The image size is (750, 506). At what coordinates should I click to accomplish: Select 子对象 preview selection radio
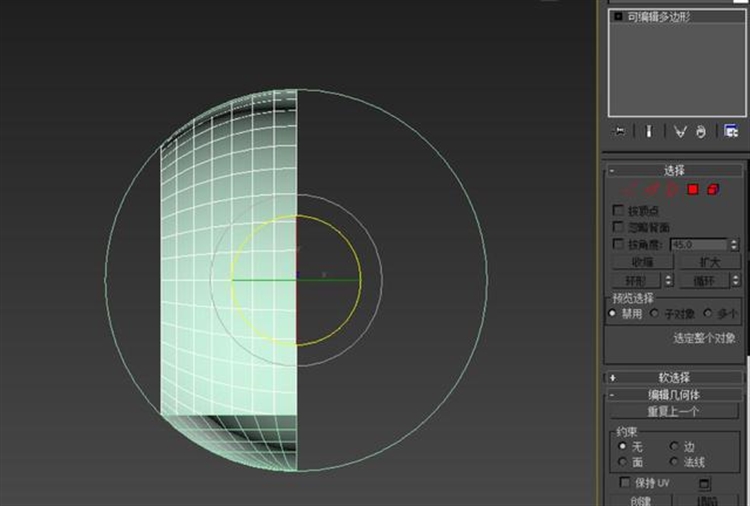(654, 314)
